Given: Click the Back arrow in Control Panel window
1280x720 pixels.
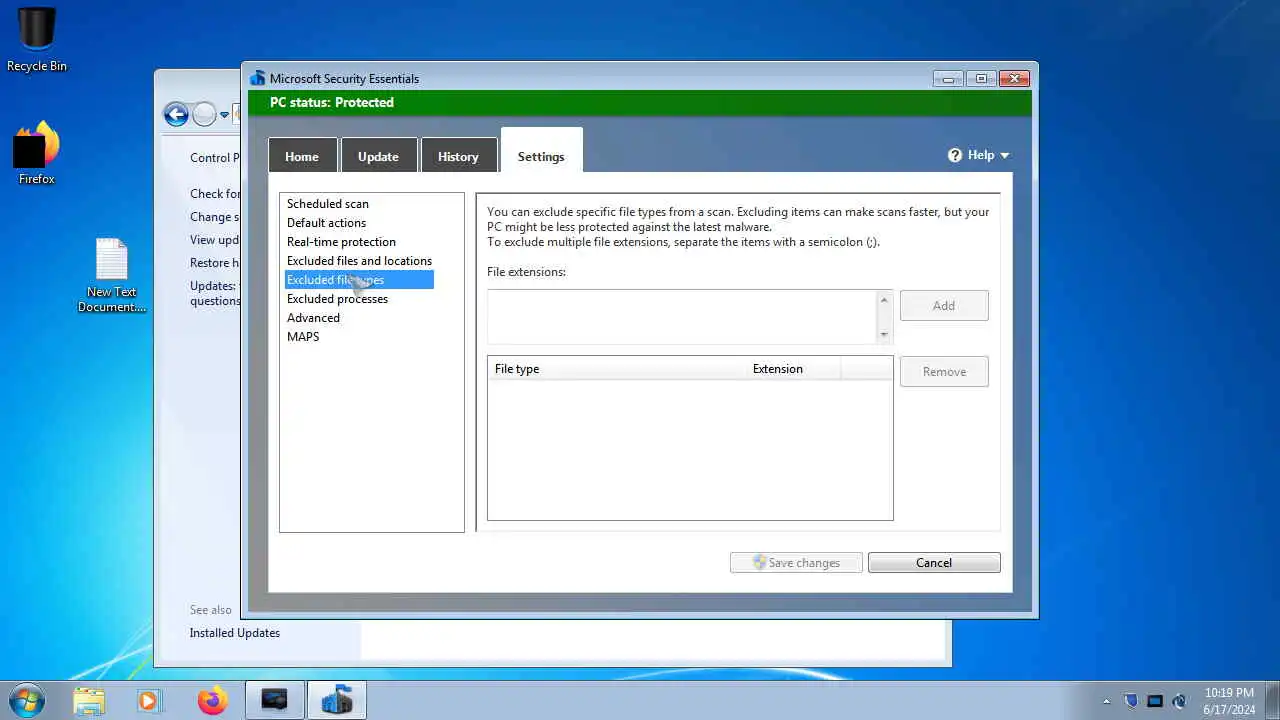Looking at the screenshot, I should (176, 114).
